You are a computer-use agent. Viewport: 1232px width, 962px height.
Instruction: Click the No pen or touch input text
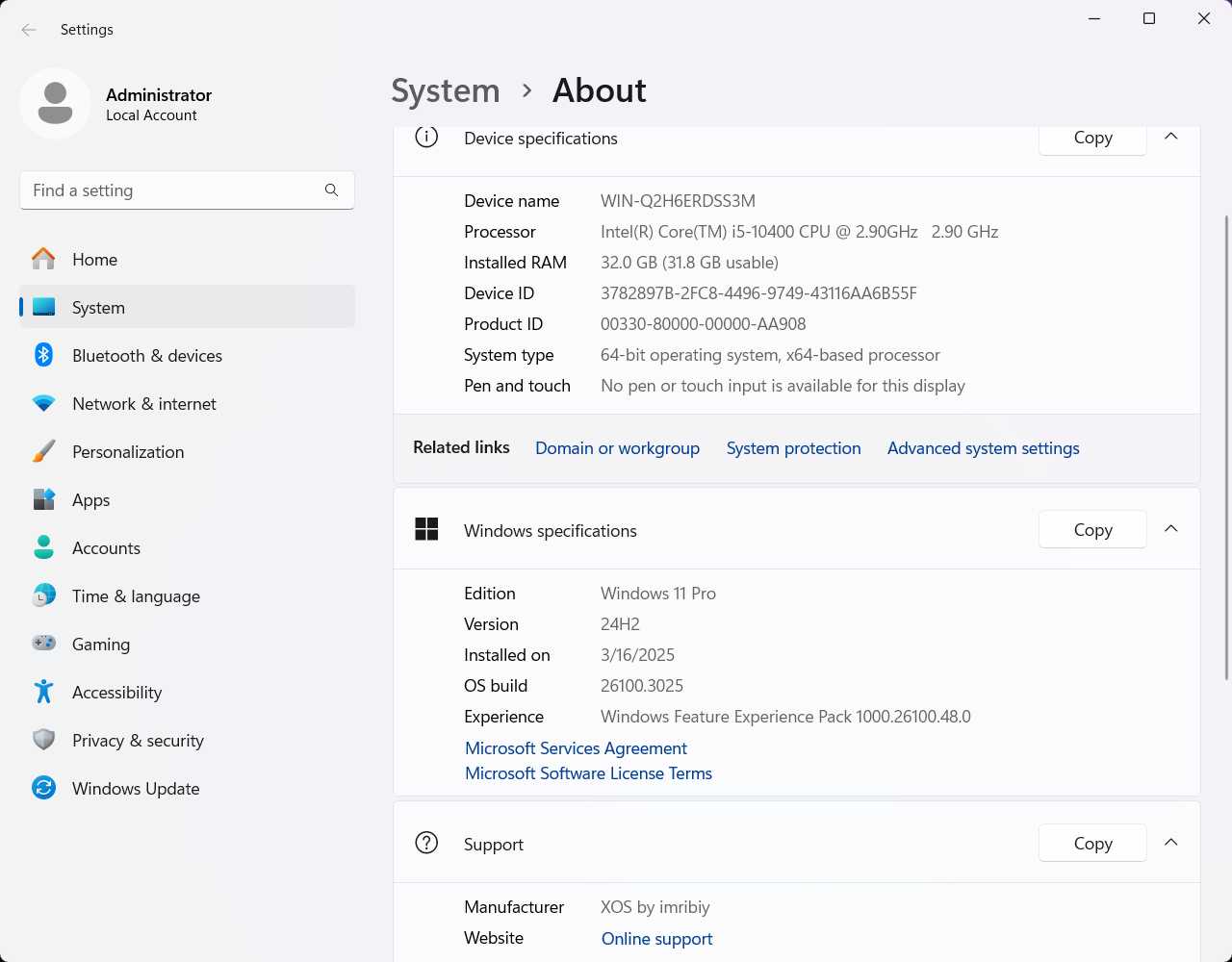(x=783, y=386)
